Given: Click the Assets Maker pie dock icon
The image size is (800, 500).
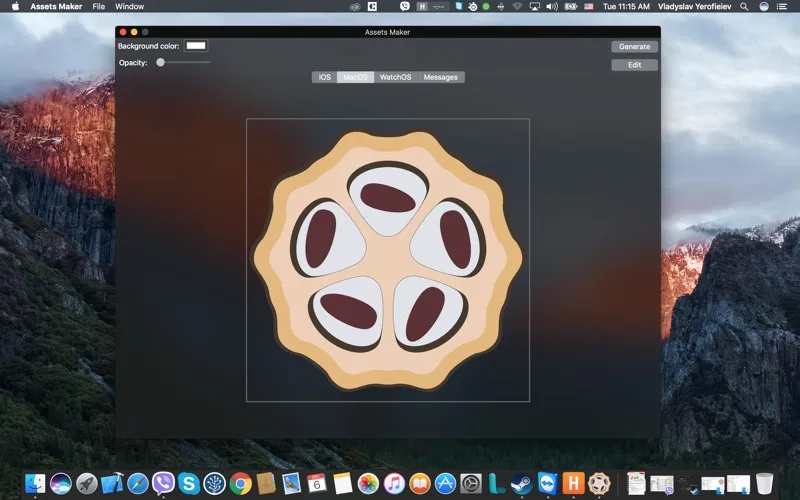Looking at the screenshot, I should click(598, 484).
